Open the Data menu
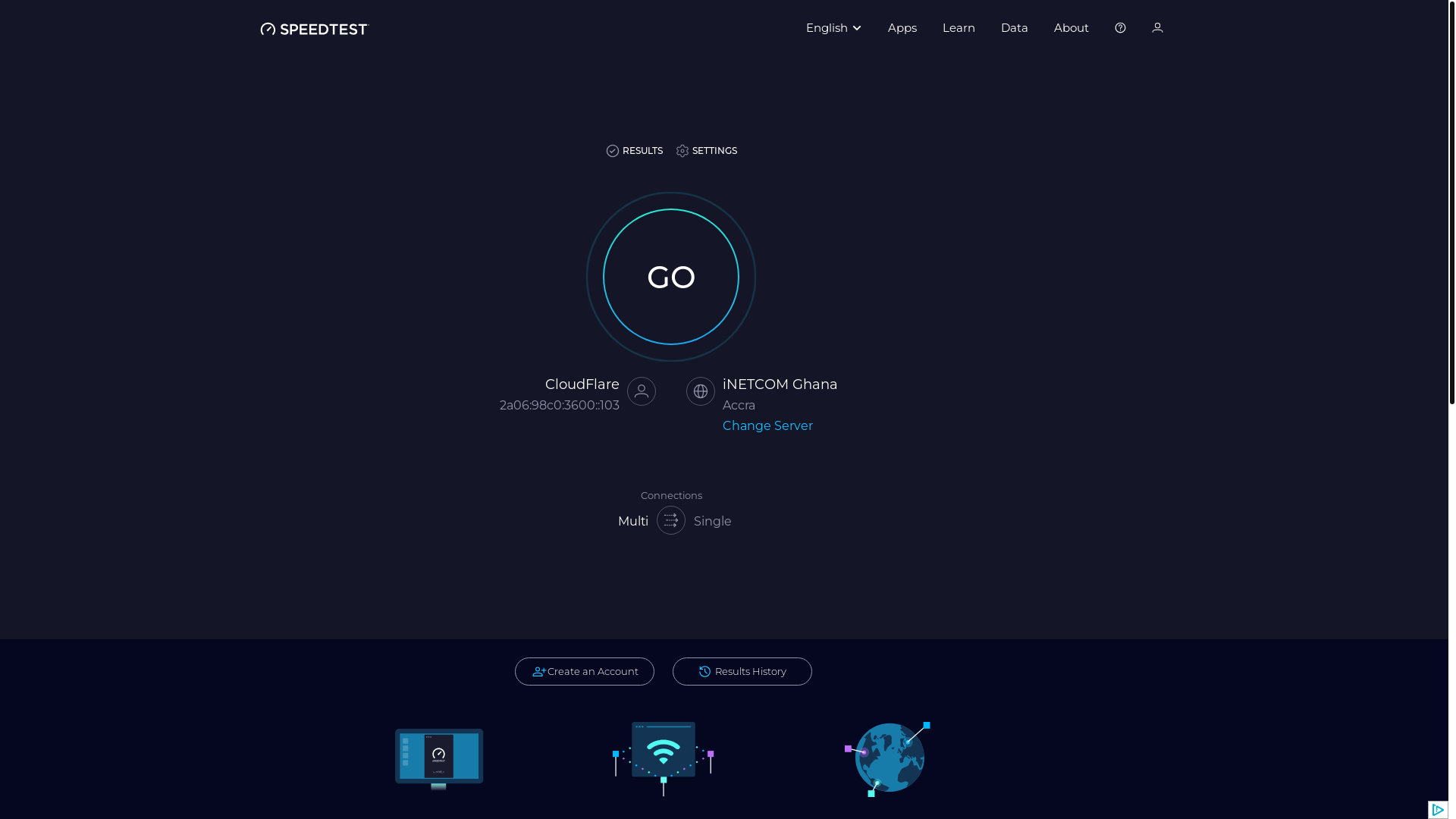 pos(1014,28)
